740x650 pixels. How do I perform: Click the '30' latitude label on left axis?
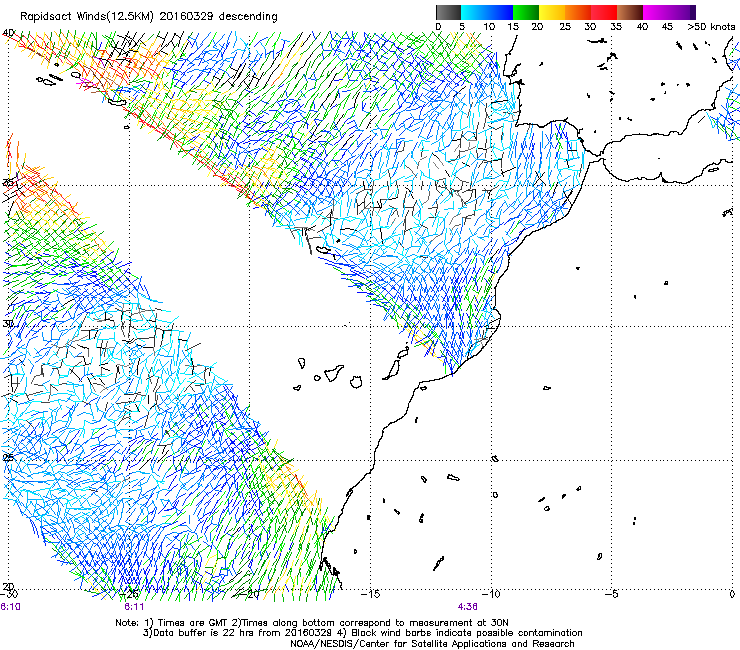tap(8, 324)
